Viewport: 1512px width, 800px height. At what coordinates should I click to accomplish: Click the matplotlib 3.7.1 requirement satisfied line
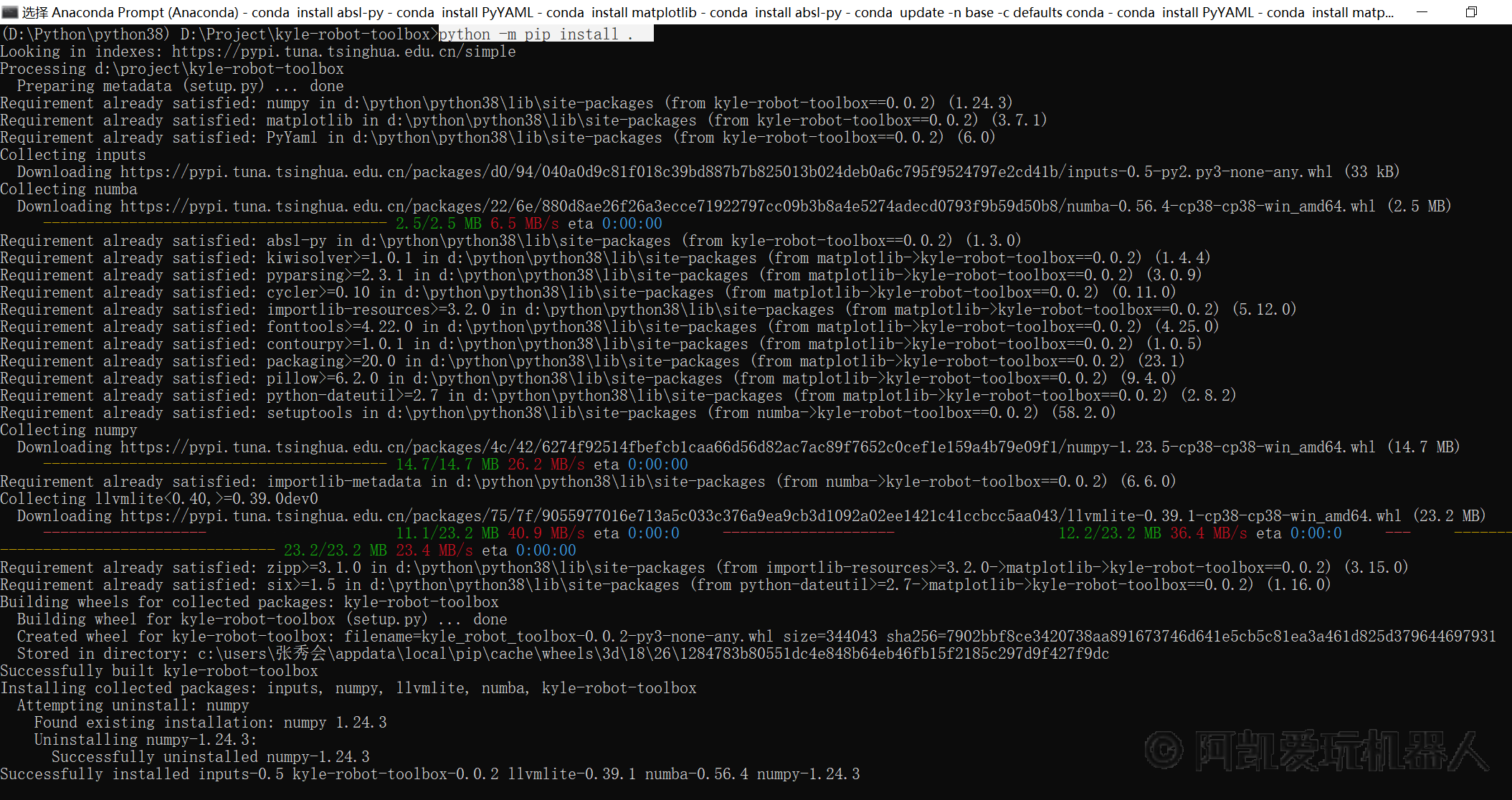(x=523, y=120)
